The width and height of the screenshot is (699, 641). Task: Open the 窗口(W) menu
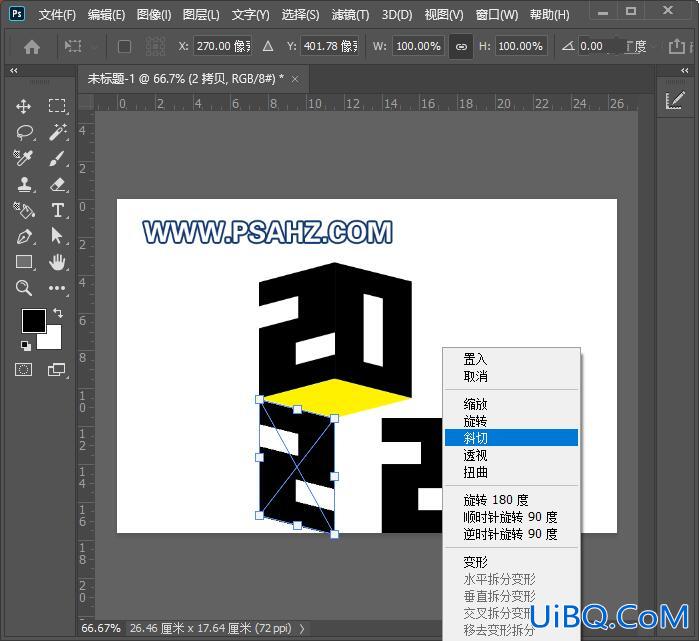coord(497,15)
